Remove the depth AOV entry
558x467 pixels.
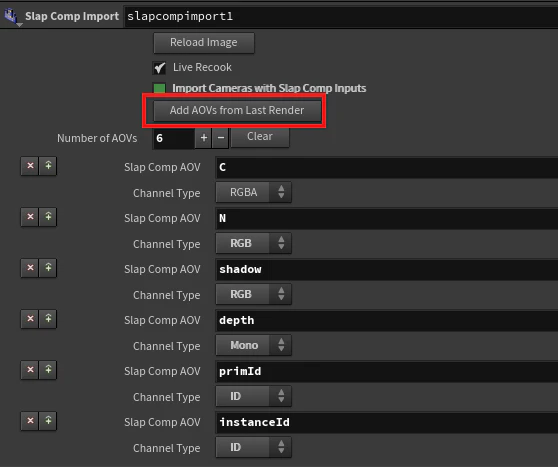[30, 319]
